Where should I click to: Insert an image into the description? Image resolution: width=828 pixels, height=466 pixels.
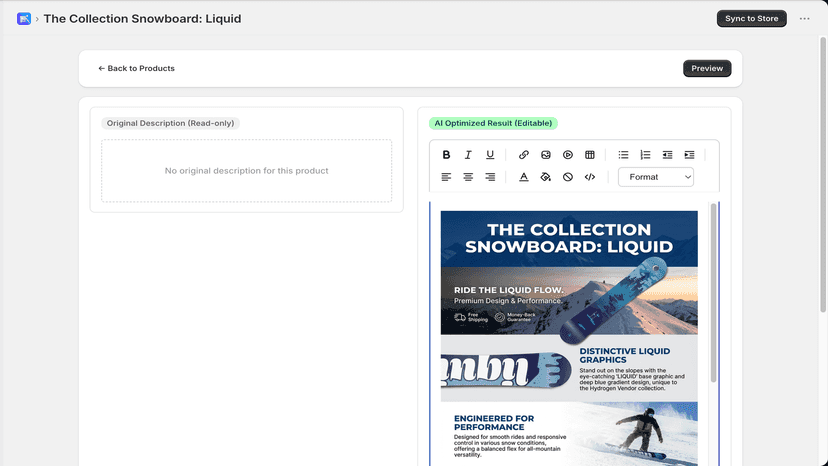click(546, 155)
